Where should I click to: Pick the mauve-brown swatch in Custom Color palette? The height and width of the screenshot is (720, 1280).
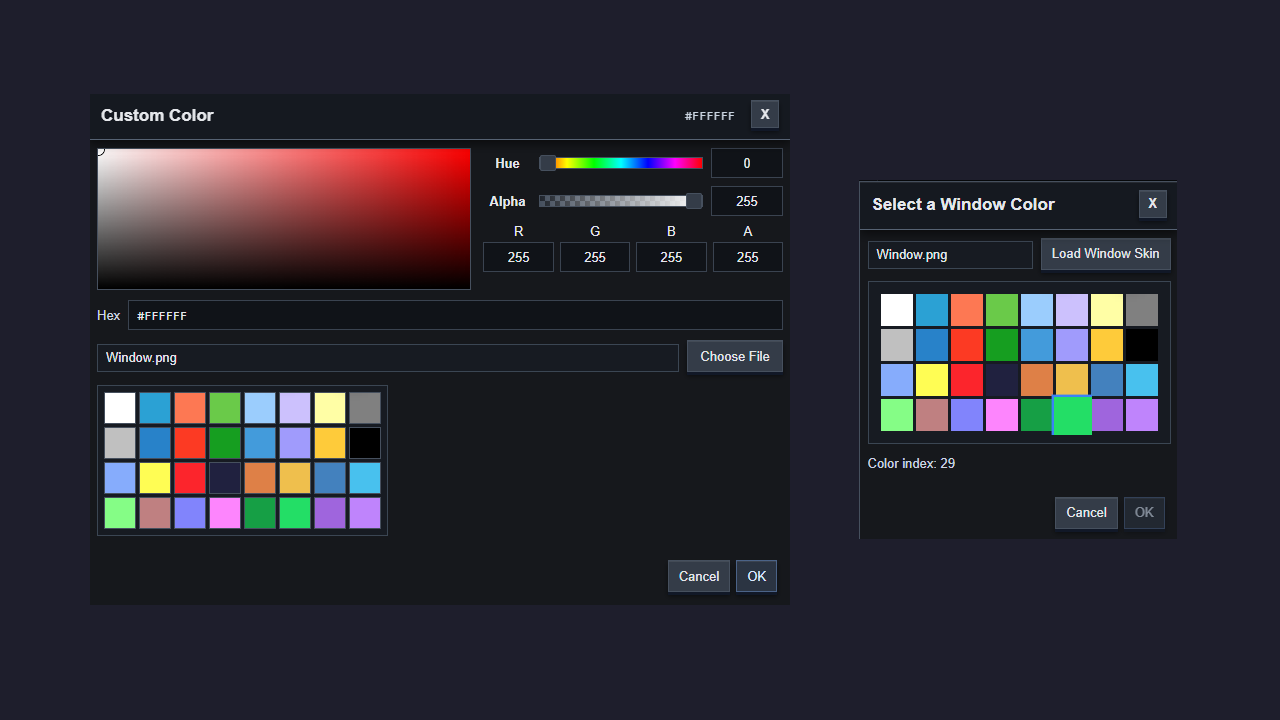point(155,513)
